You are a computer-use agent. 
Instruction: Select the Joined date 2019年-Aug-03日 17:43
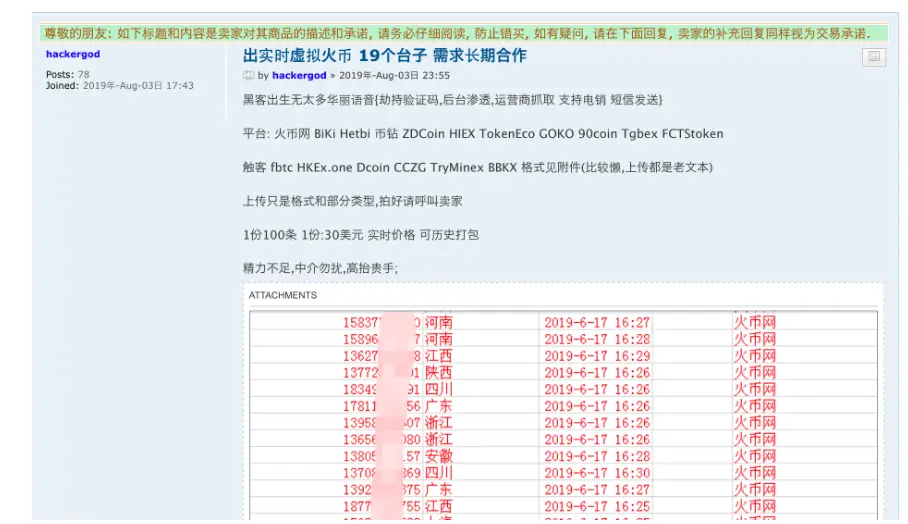[x=120, y=86]
